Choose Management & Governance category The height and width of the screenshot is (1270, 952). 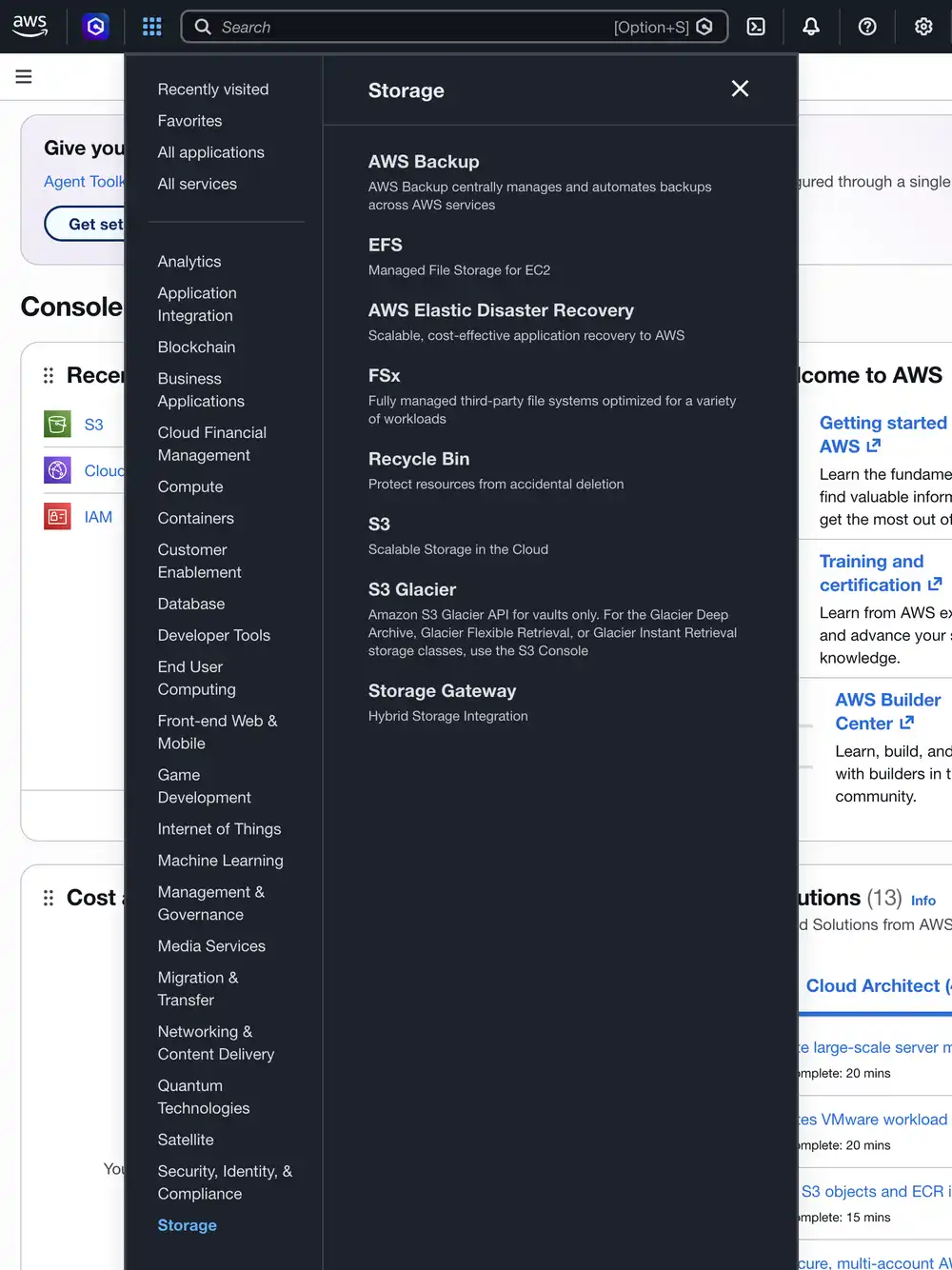pyautogui.click(x=210, y=904)
